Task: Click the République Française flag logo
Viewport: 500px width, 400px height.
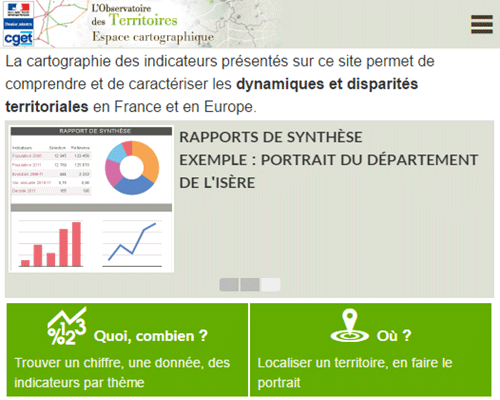Action: pyautogui.click(x=18, y=10)
